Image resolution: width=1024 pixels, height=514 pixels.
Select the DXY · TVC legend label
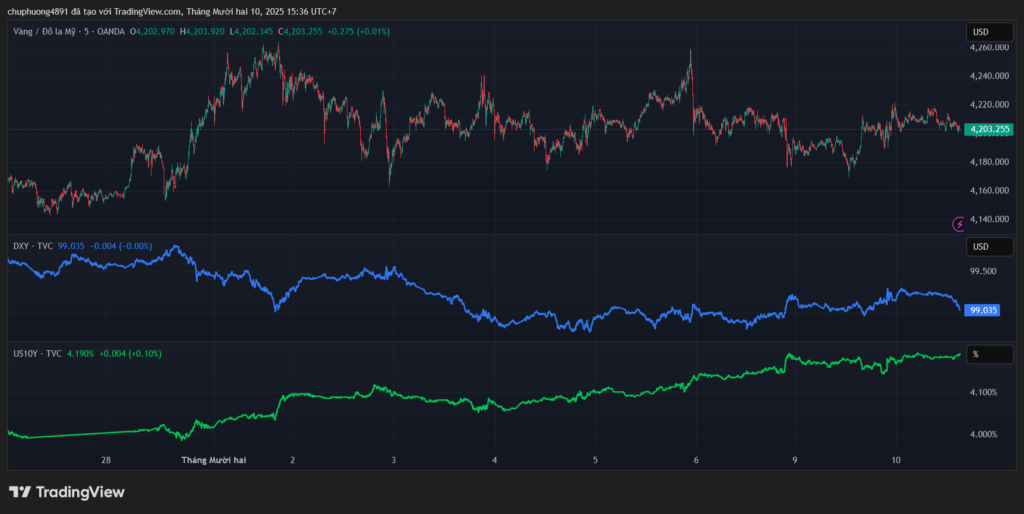(x=33, y=245)
